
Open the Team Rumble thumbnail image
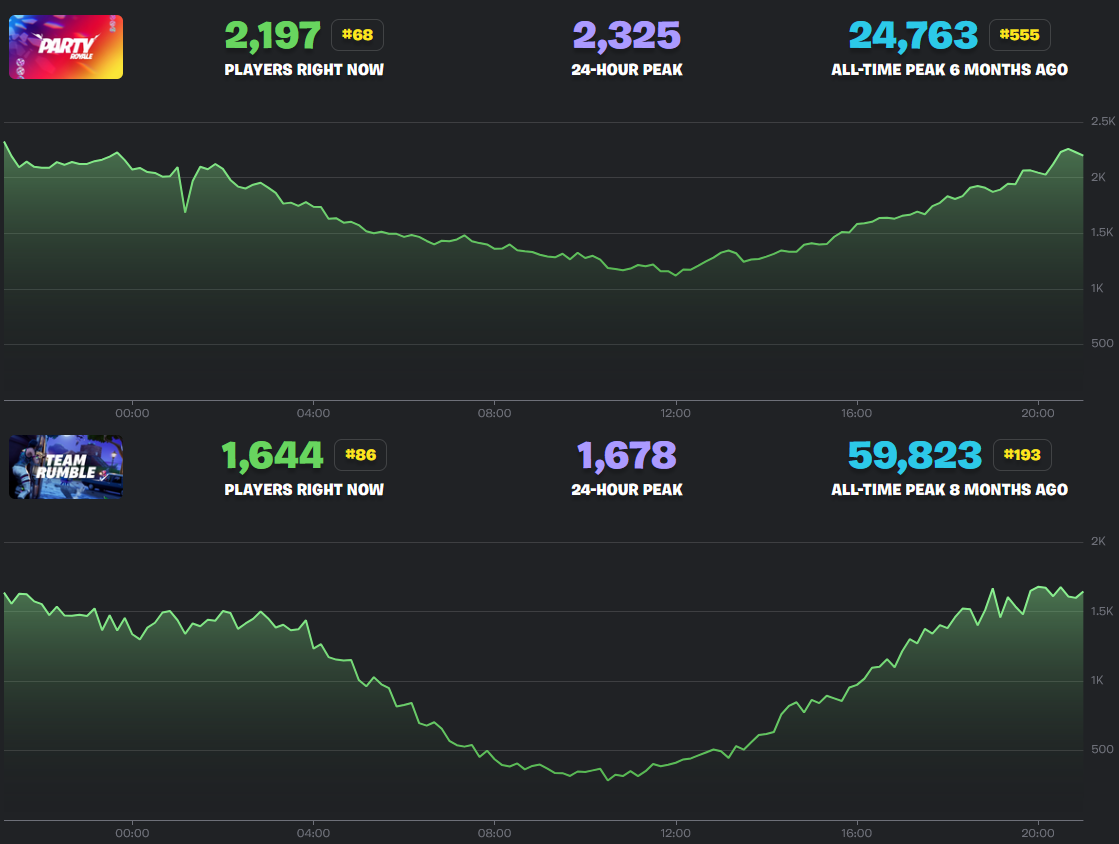[66, 467]
